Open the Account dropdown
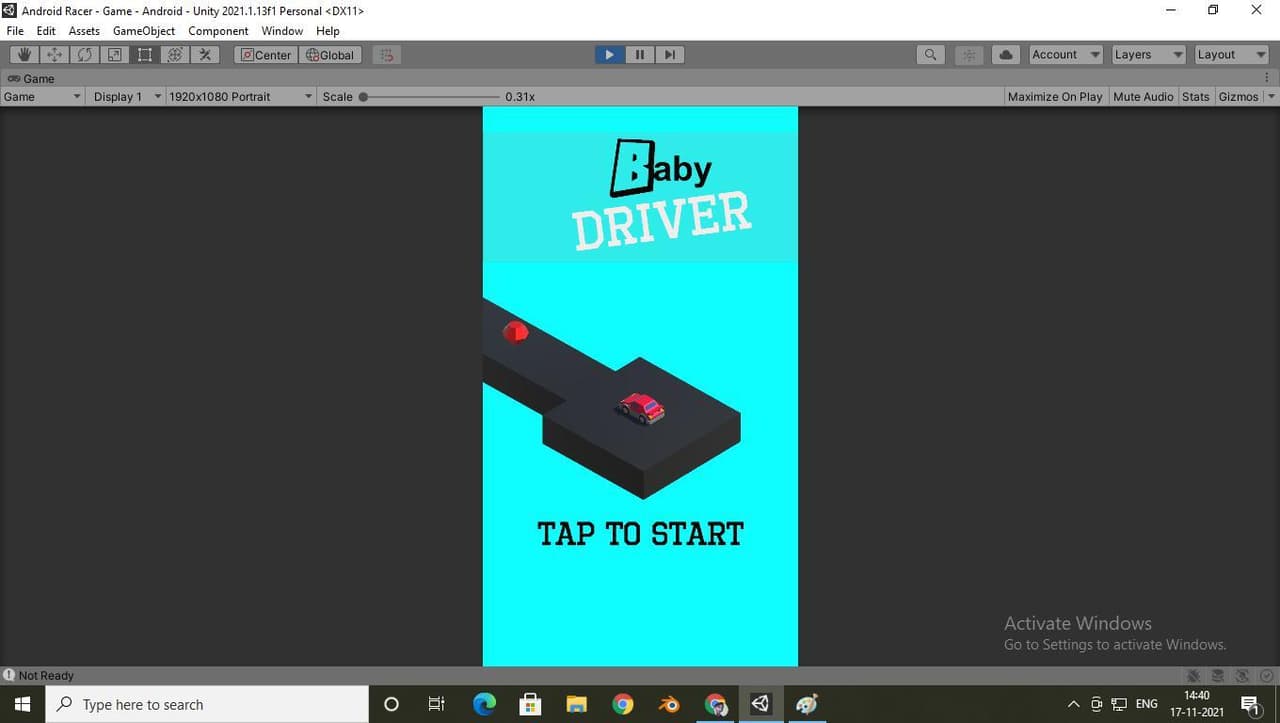Screen dimensions: 1280x723 pos(1066,55)
